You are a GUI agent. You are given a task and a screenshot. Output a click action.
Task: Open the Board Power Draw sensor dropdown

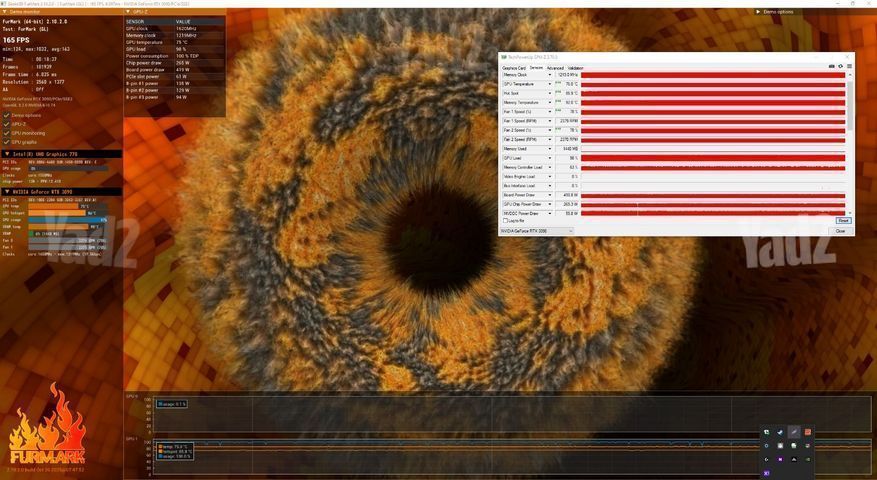tap(549, 195)
